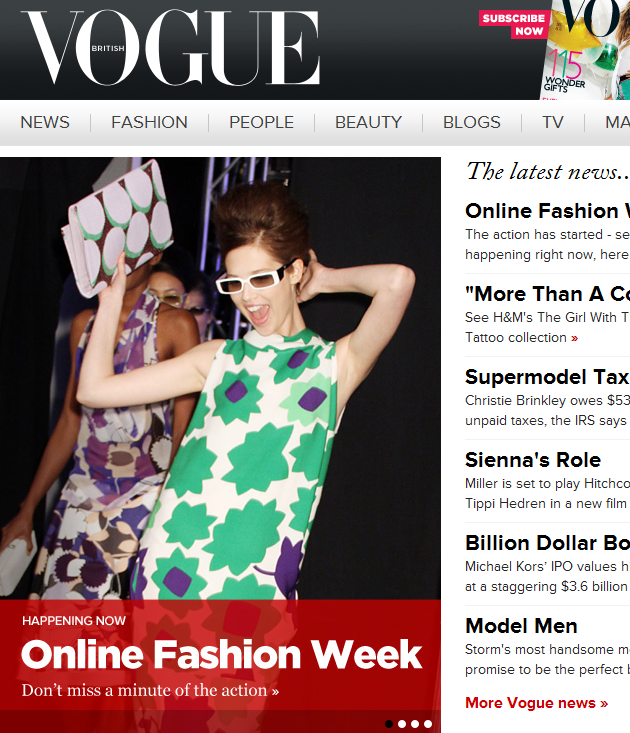Open the NEWS menu

tap(45, 122)
